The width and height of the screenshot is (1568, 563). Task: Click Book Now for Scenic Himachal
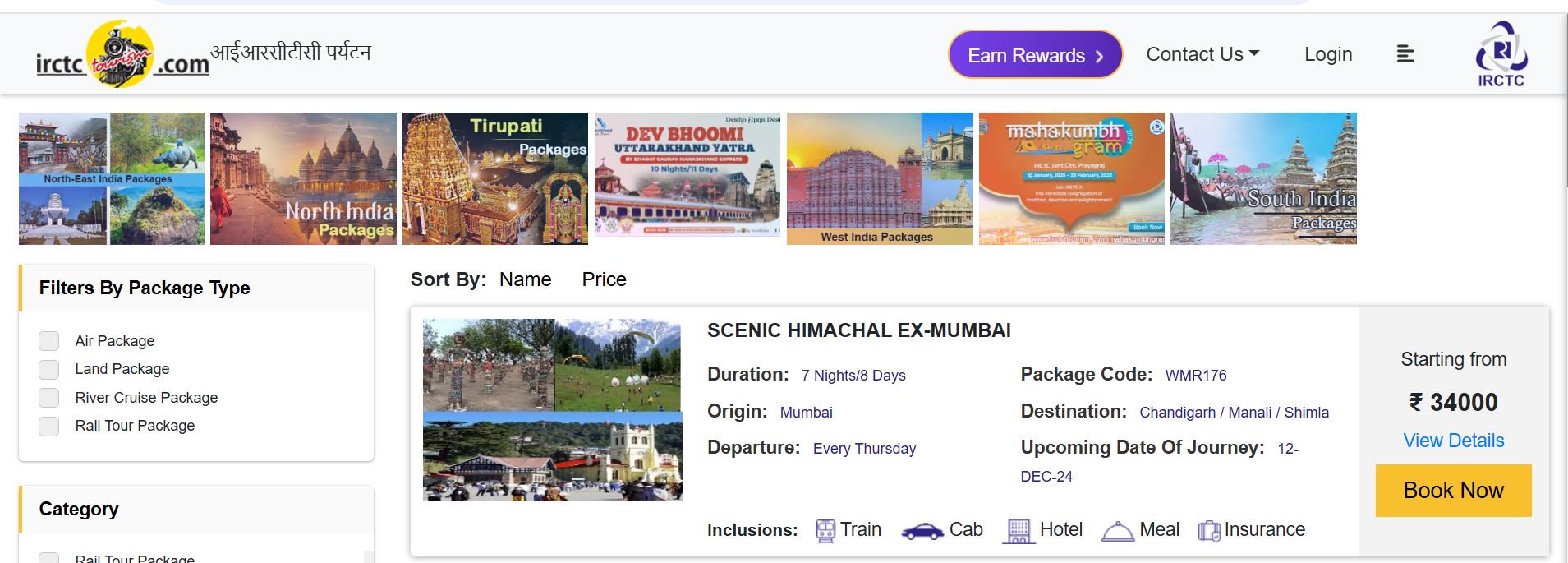(1453, 491)
